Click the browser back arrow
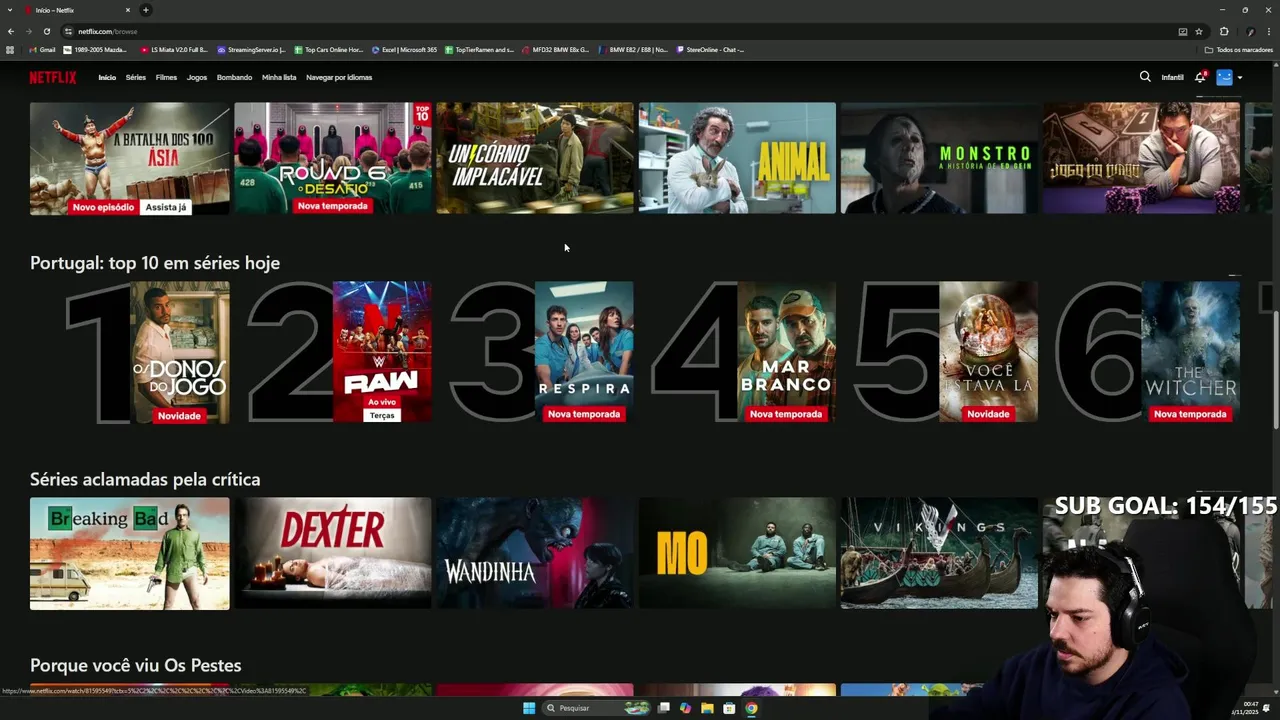The height and width of the screenshot is (720, 1280). pos(11,31)
